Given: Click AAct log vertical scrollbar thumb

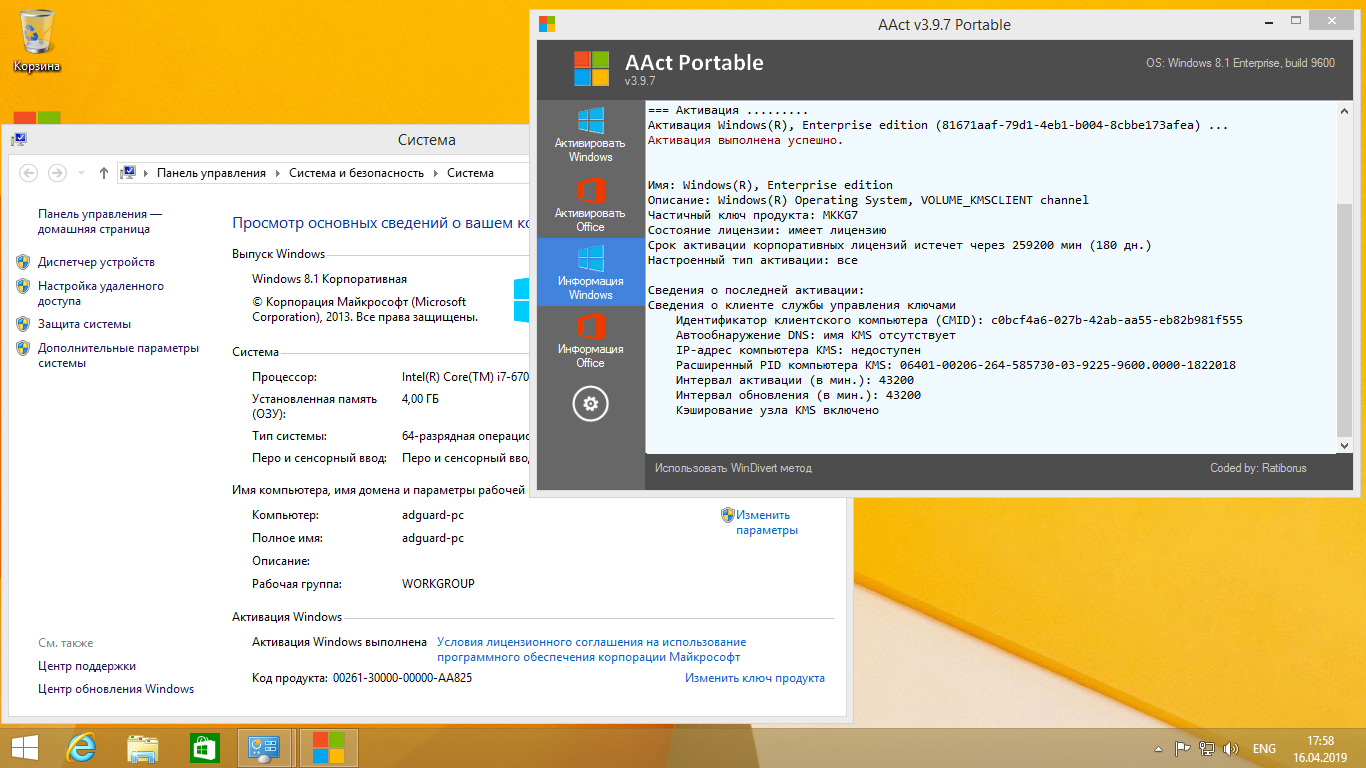Looking at the screenshot, I should tap(1344, 318).
